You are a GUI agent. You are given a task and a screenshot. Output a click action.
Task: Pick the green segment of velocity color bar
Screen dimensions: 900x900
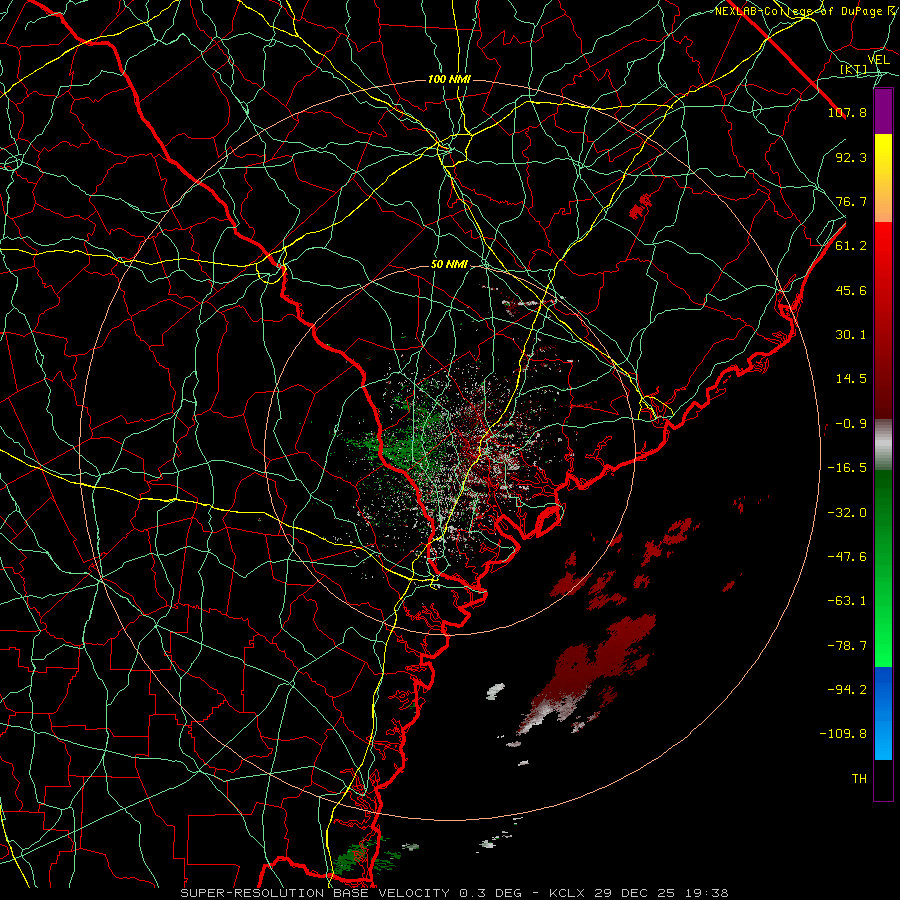(883, 568)
